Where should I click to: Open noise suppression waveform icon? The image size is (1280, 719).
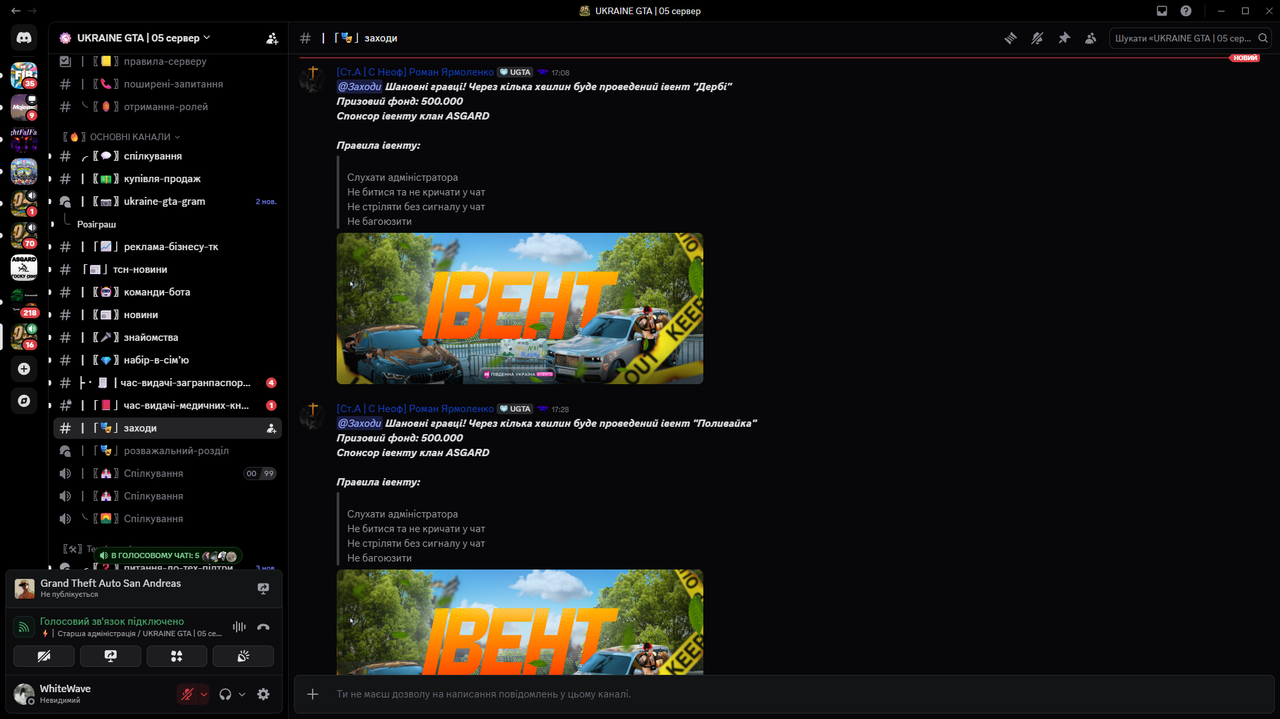(x=239, y=627)
